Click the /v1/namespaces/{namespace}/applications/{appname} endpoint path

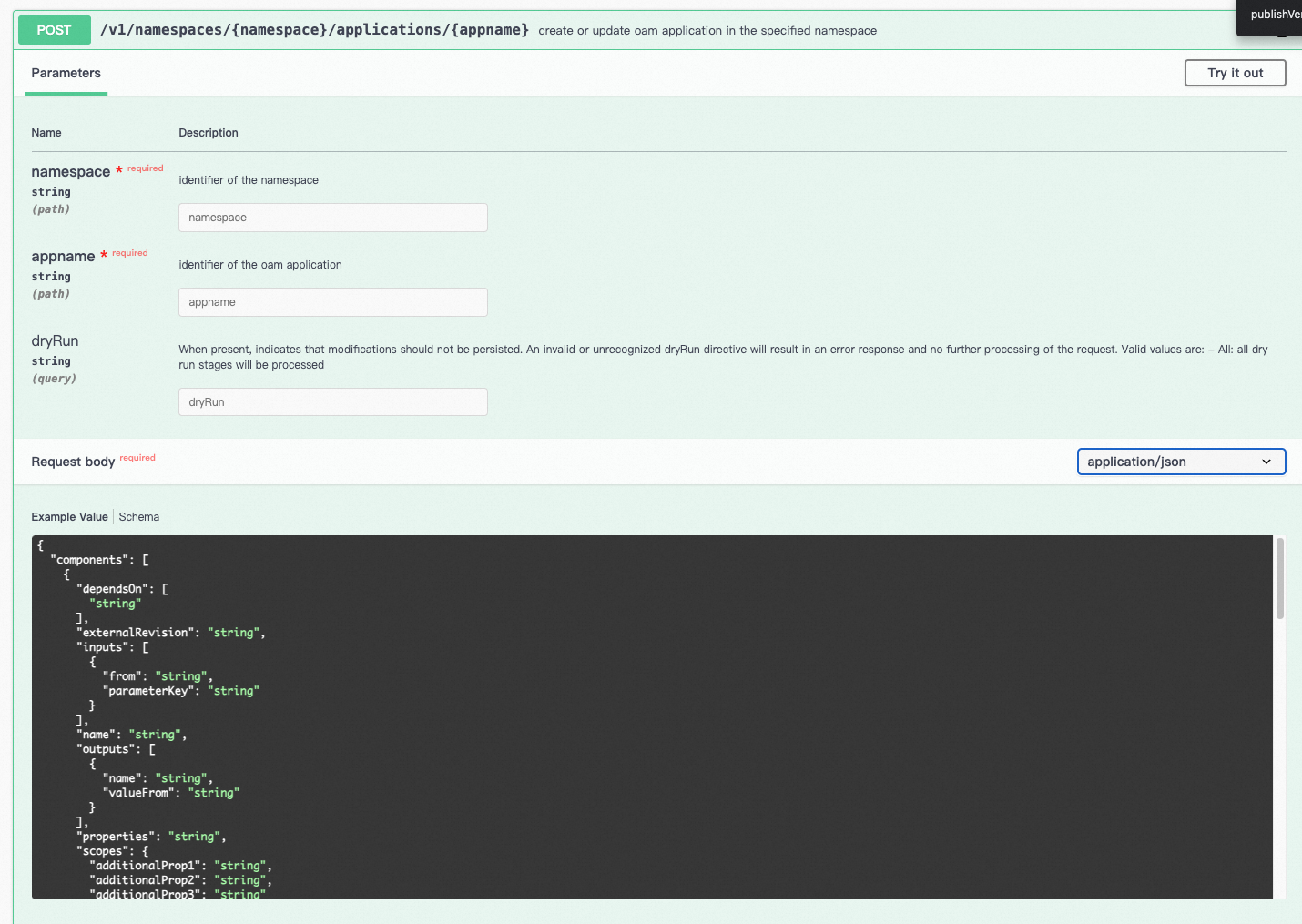click(x=314, y=30)
